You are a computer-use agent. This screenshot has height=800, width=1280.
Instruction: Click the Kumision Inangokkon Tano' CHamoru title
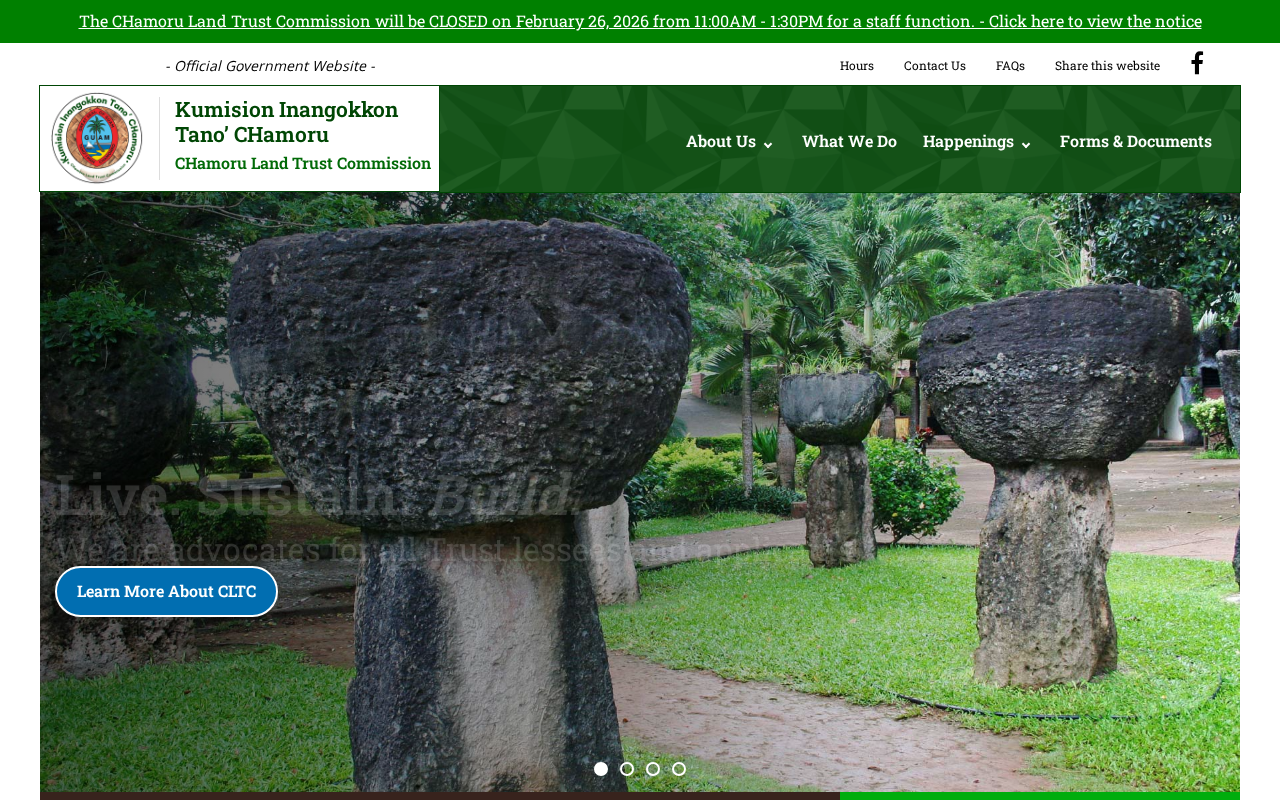pyautogui.click(x=287, y=122)
